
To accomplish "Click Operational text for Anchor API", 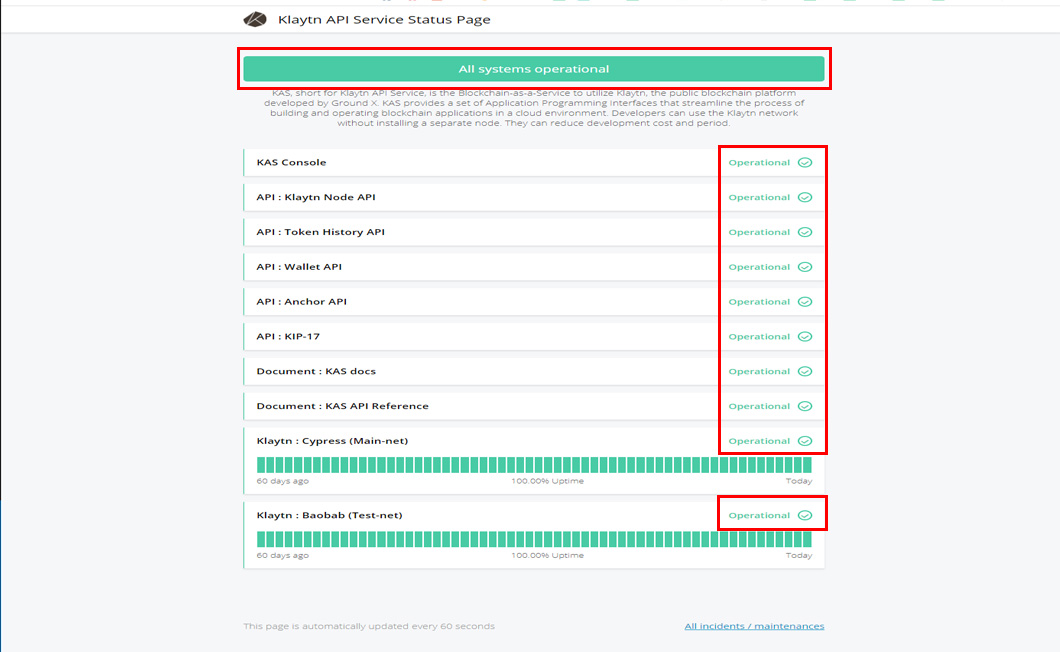I will (x=758, y=302).
